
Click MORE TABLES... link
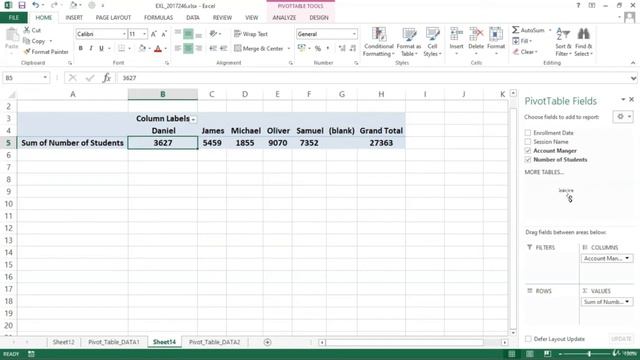[x=544, y=172]
